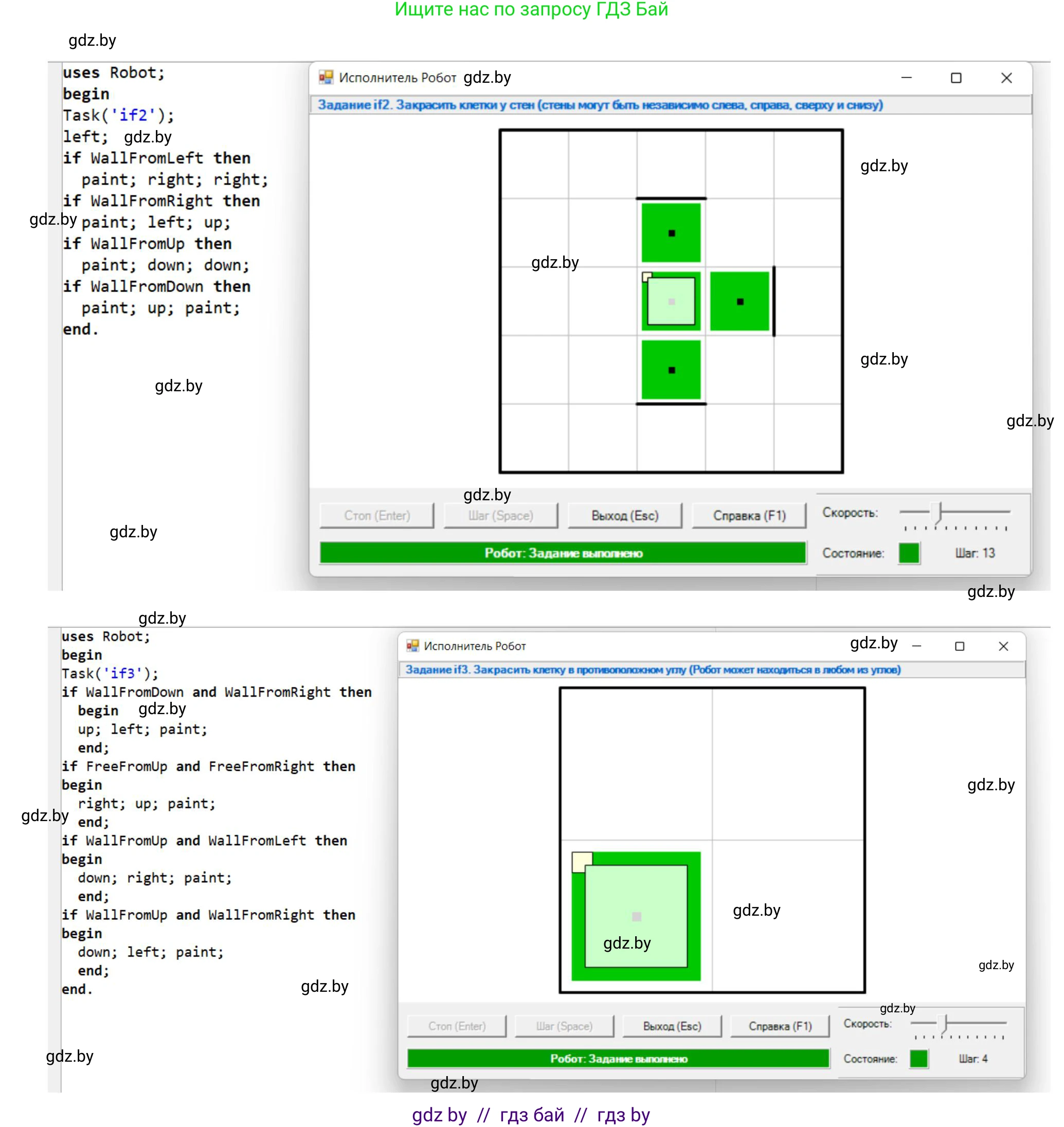Click the robot marker in the if2 grid
This screenshot has width=1064, height=1127.
tap(671, 301)
